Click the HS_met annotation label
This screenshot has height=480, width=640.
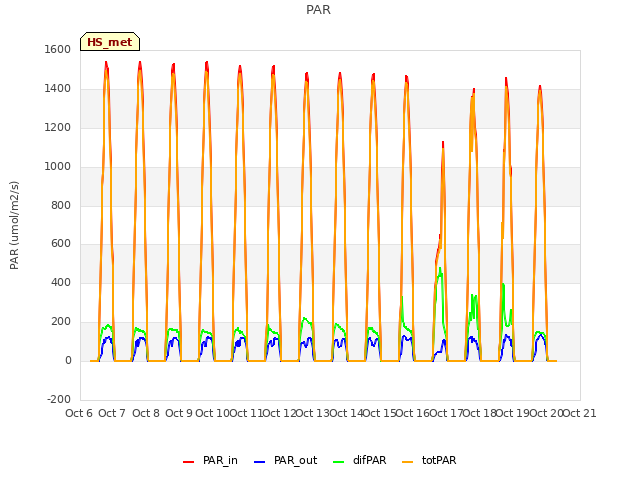click(x=110, y=42)
